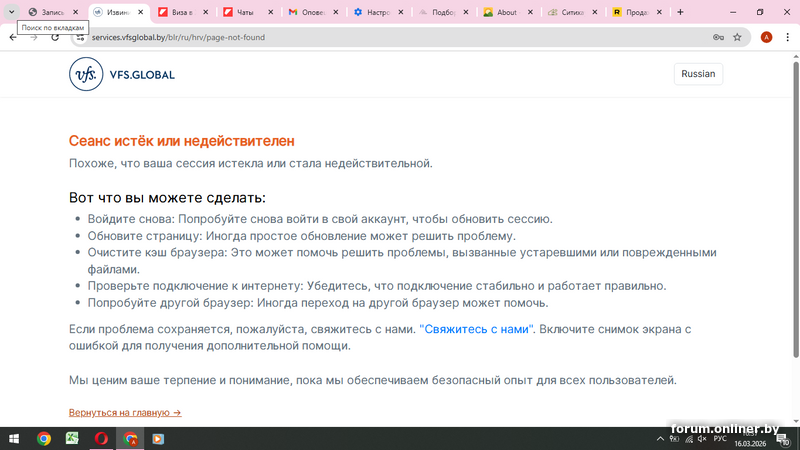
Task: Click the text "Вот что вы можете сделать:"
Action: pos(167,197)
